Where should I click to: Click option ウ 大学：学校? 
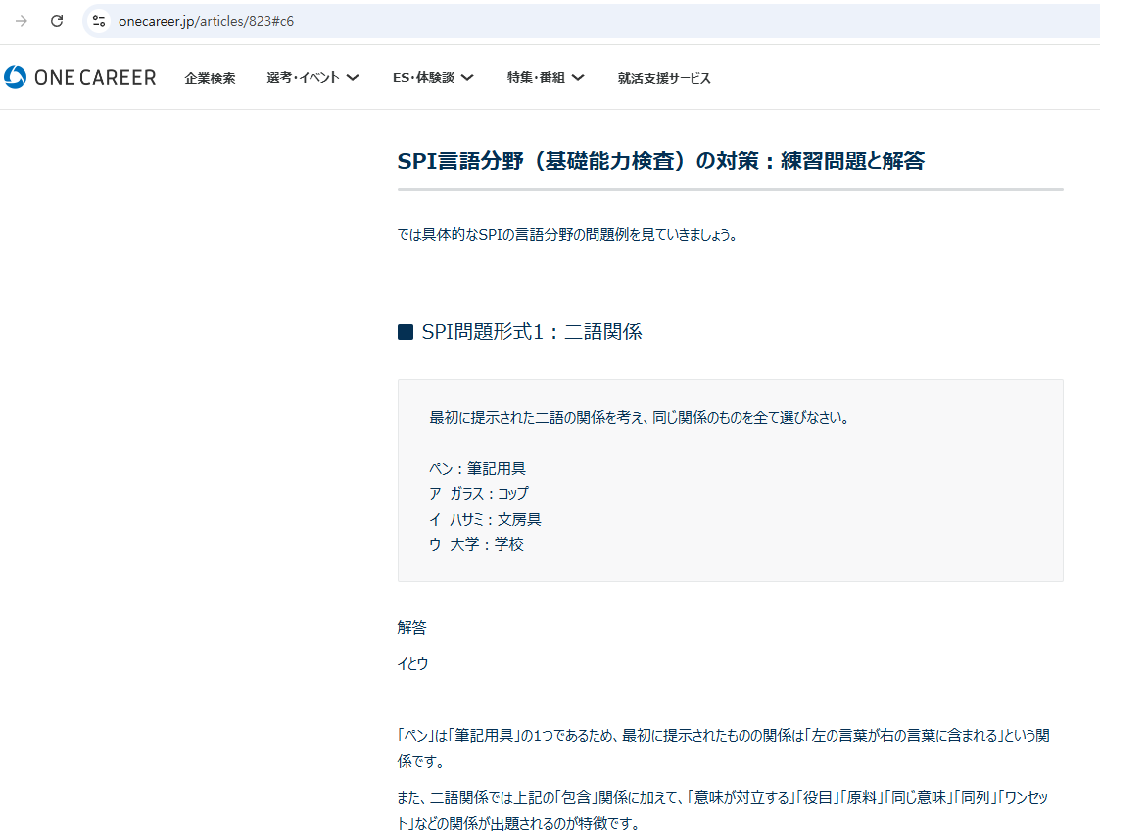tap(476, 544)
